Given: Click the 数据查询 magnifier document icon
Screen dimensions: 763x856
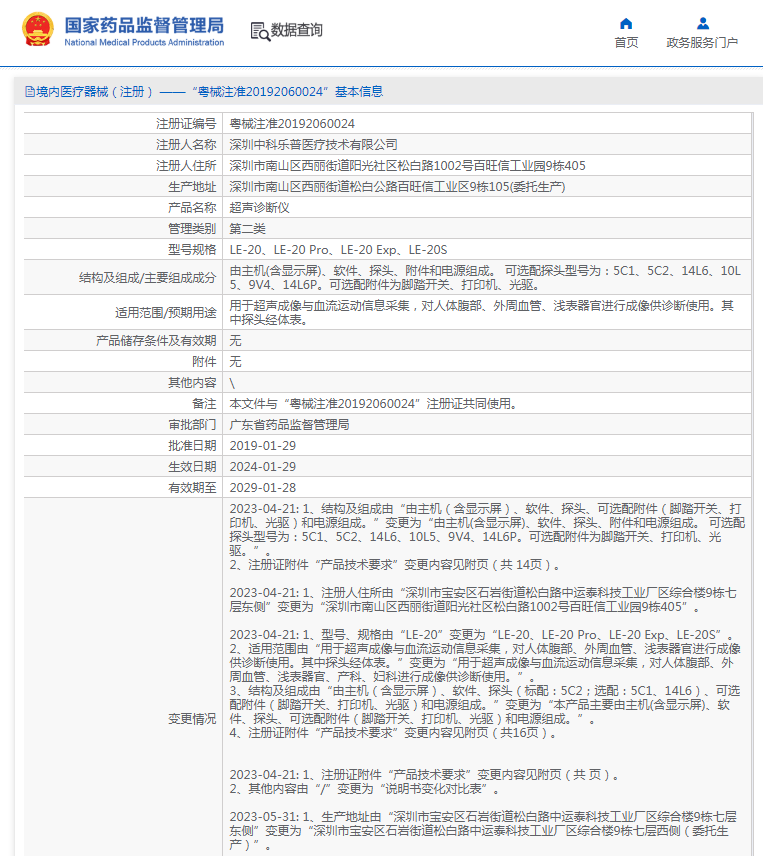Looking at the screenshot, I should (259, 30).
